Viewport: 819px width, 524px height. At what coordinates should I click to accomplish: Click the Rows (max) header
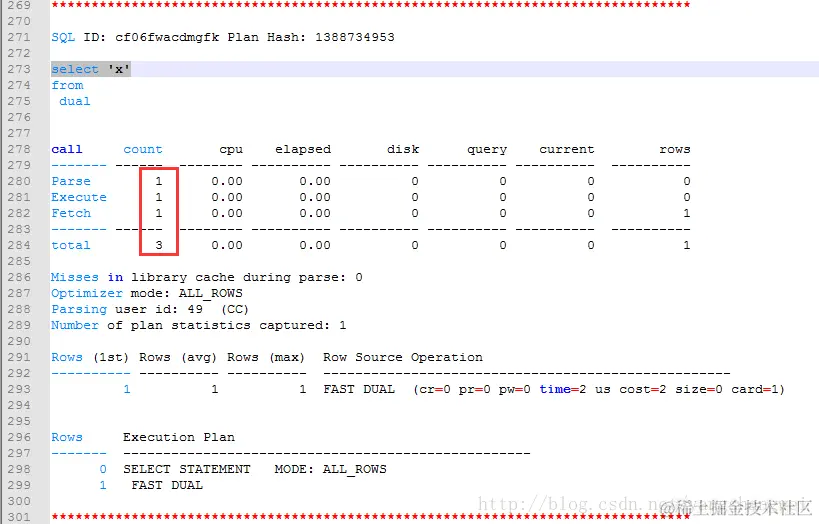pyautogui.click(x=266, y=357)
